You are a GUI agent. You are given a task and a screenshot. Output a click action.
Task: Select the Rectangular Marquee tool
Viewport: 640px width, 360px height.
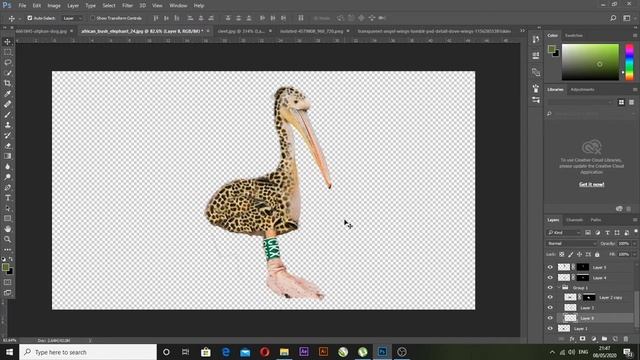(x=7, y=52)
